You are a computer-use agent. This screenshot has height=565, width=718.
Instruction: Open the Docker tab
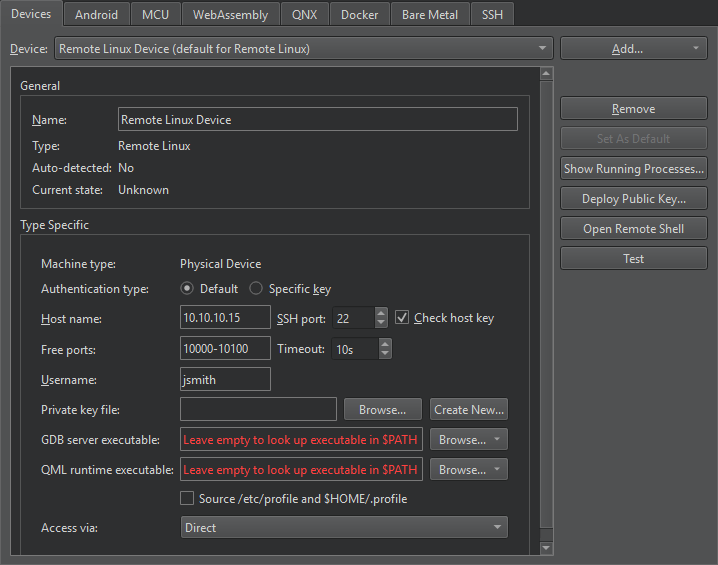pos(359,15)
